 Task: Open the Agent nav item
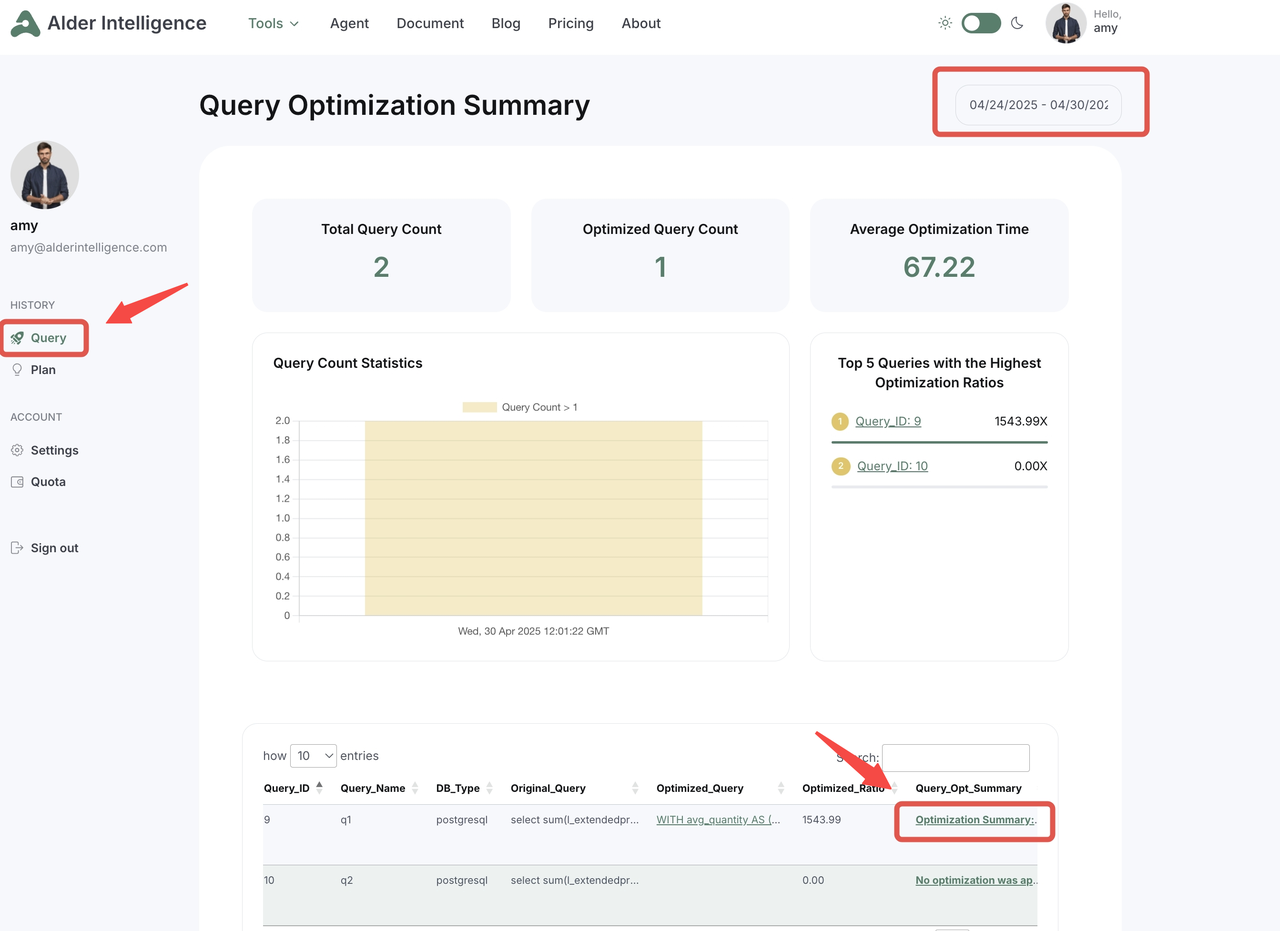click(x=350, y=23)
